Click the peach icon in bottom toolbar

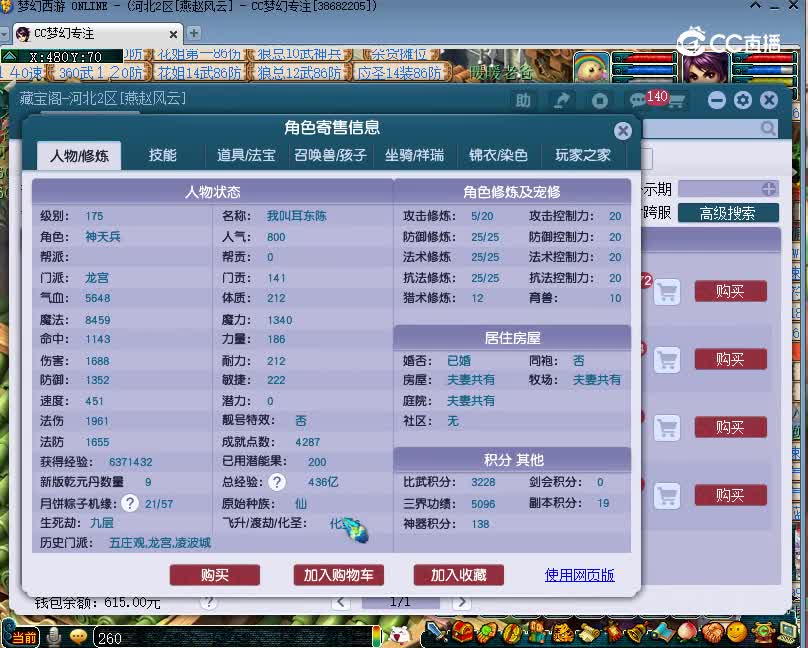687,633
